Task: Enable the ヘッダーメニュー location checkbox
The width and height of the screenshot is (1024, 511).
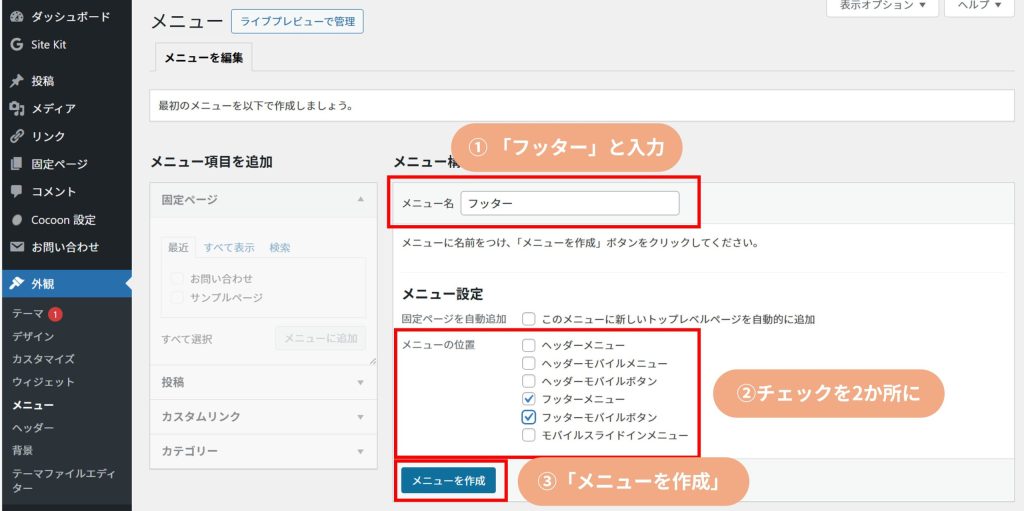Action: (529, 345)
